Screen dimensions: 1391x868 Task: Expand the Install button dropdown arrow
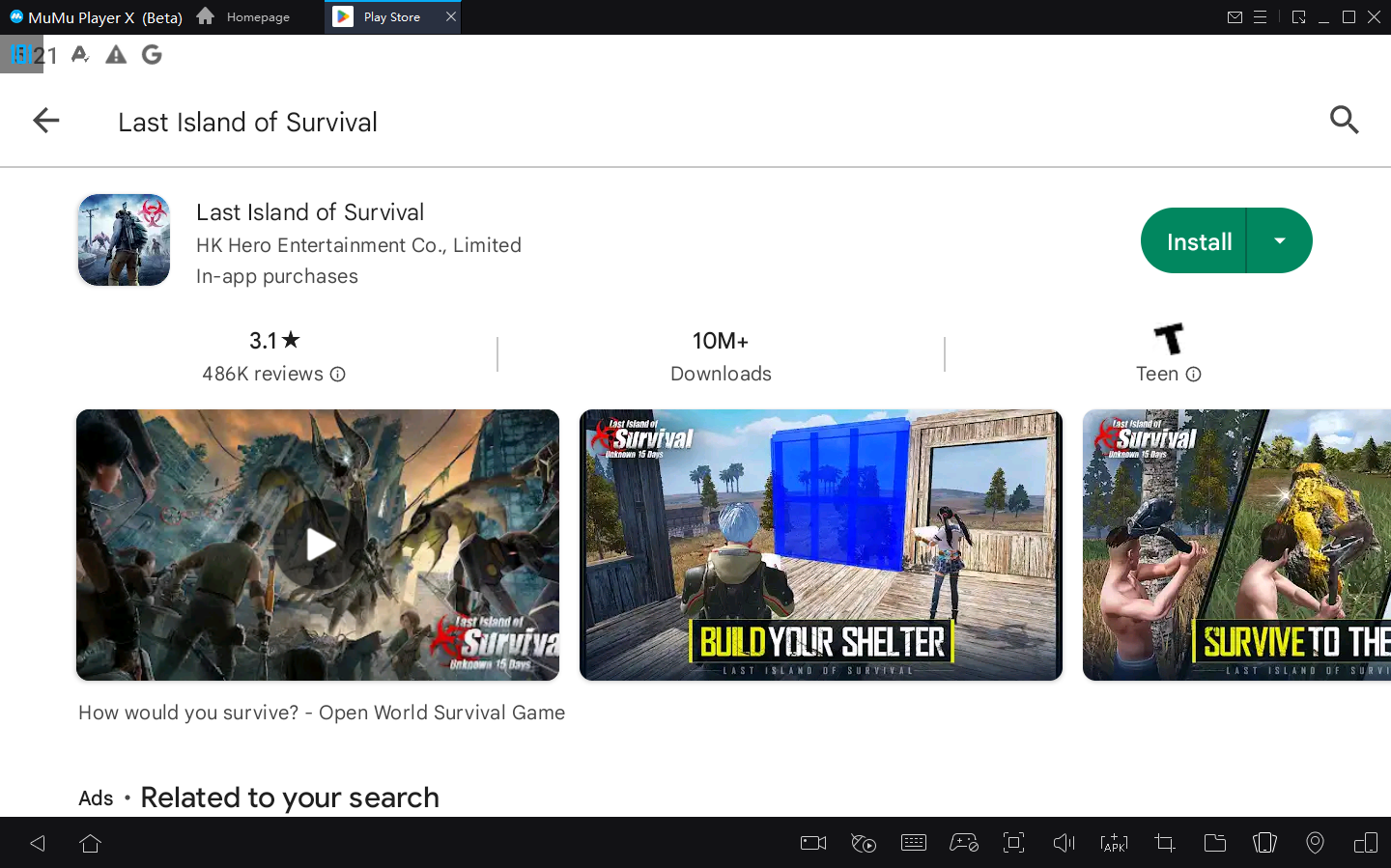(1279, 241)
